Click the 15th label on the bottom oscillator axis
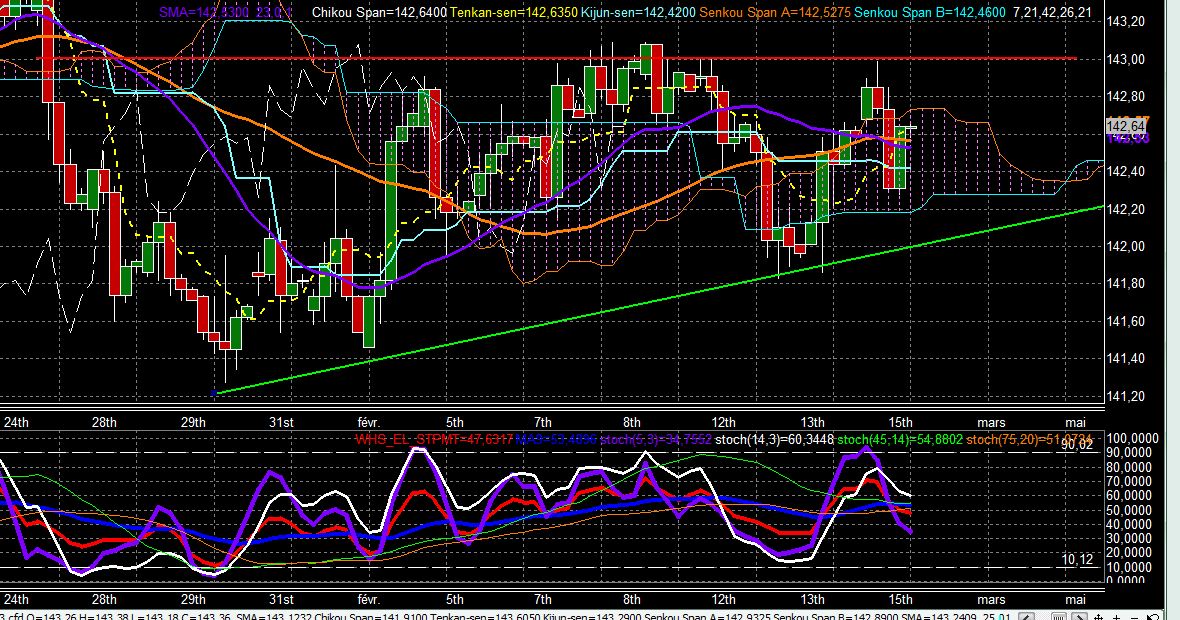 click(x=900, y=600)
